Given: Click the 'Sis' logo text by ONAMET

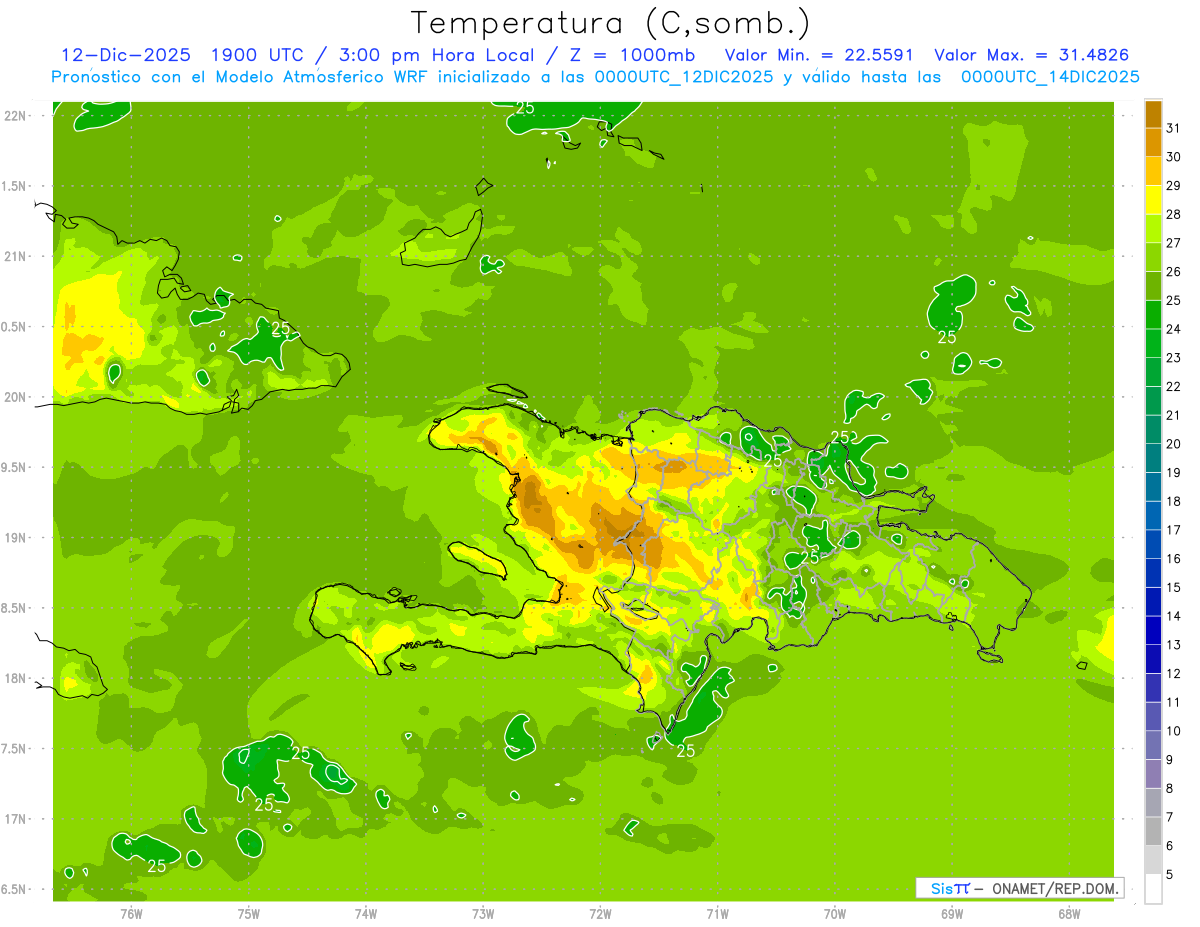Looking at the screenshot, I should 942,888.
